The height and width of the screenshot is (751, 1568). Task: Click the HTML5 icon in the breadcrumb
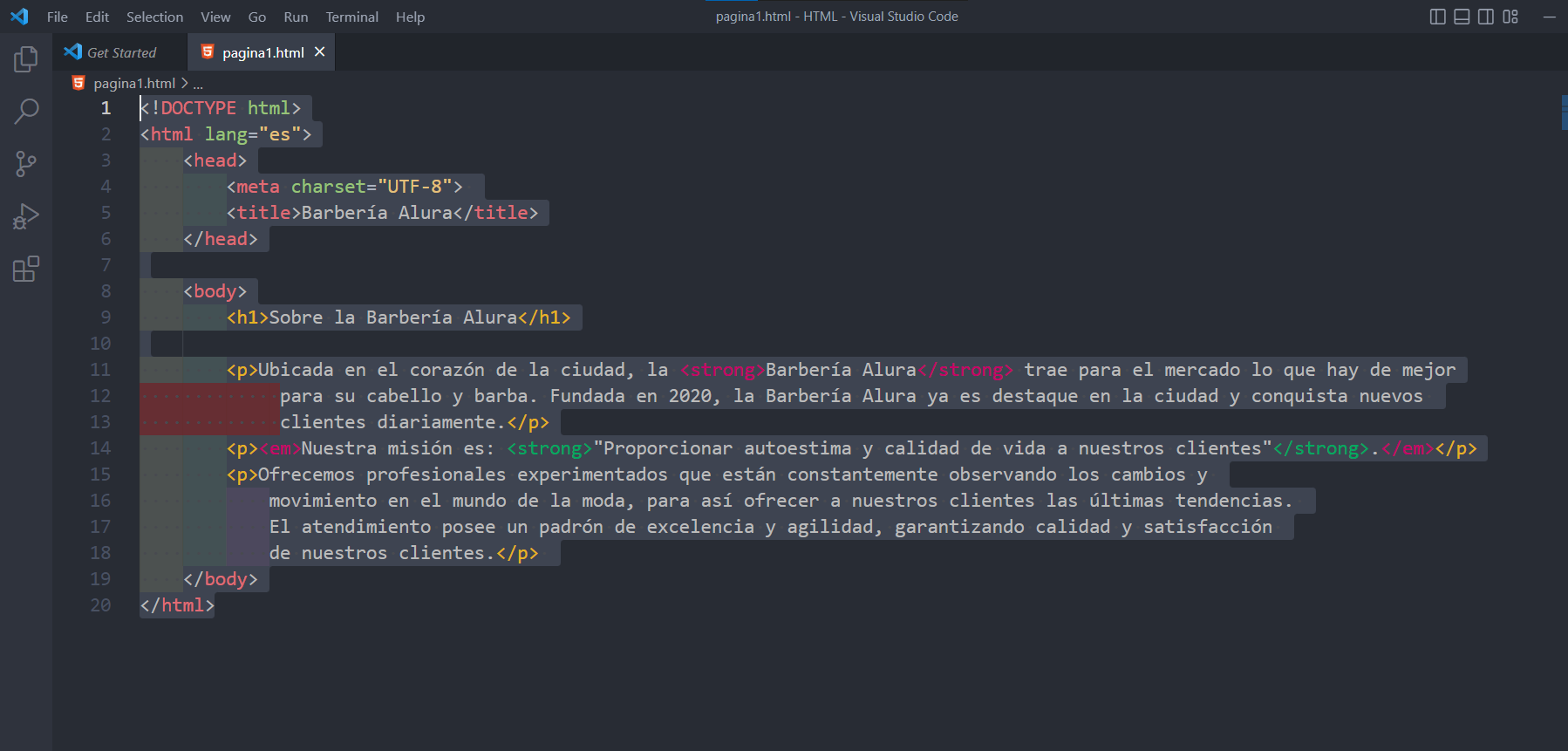point(78,83)
